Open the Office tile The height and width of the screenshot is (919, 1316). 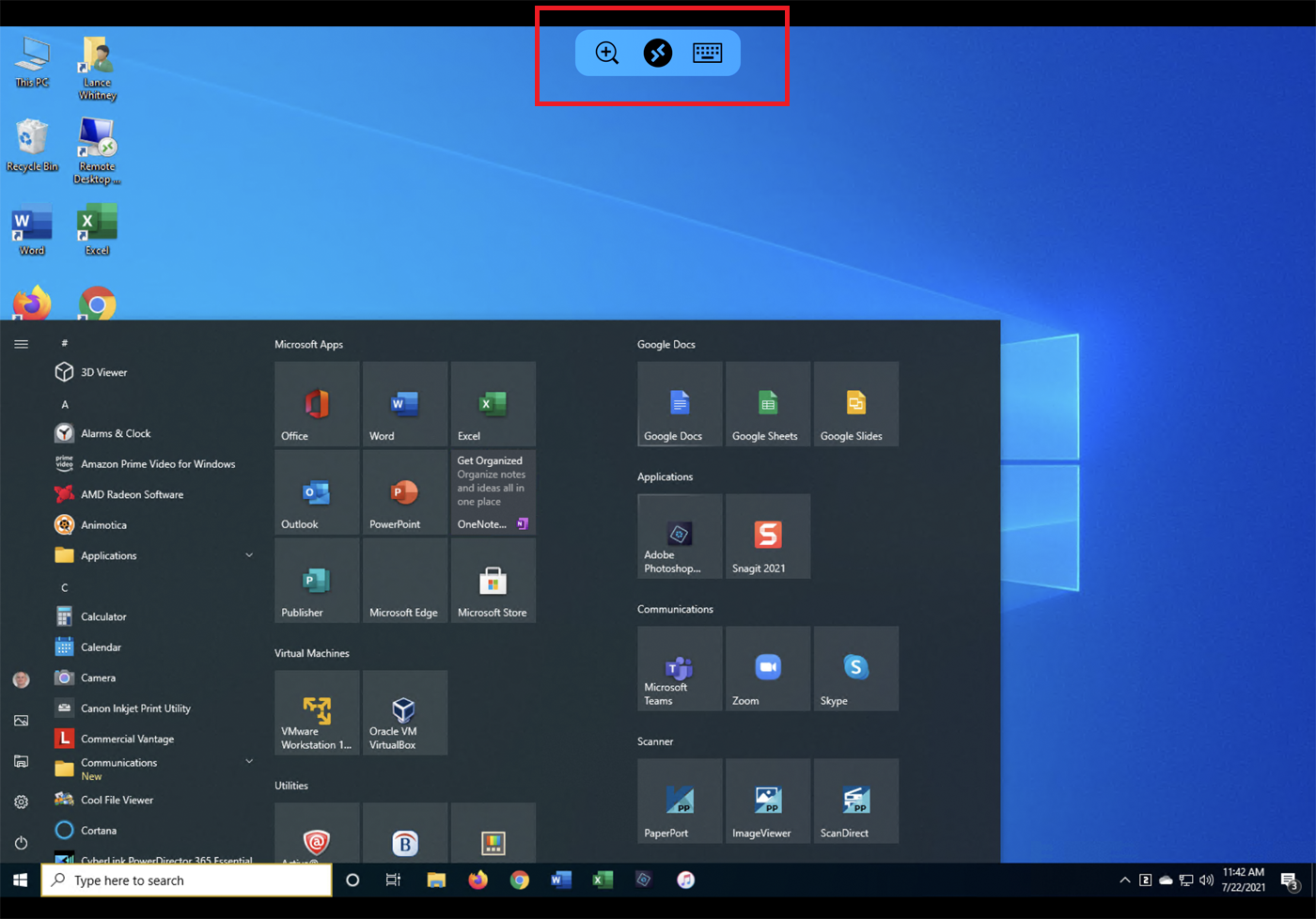(317, 404)
